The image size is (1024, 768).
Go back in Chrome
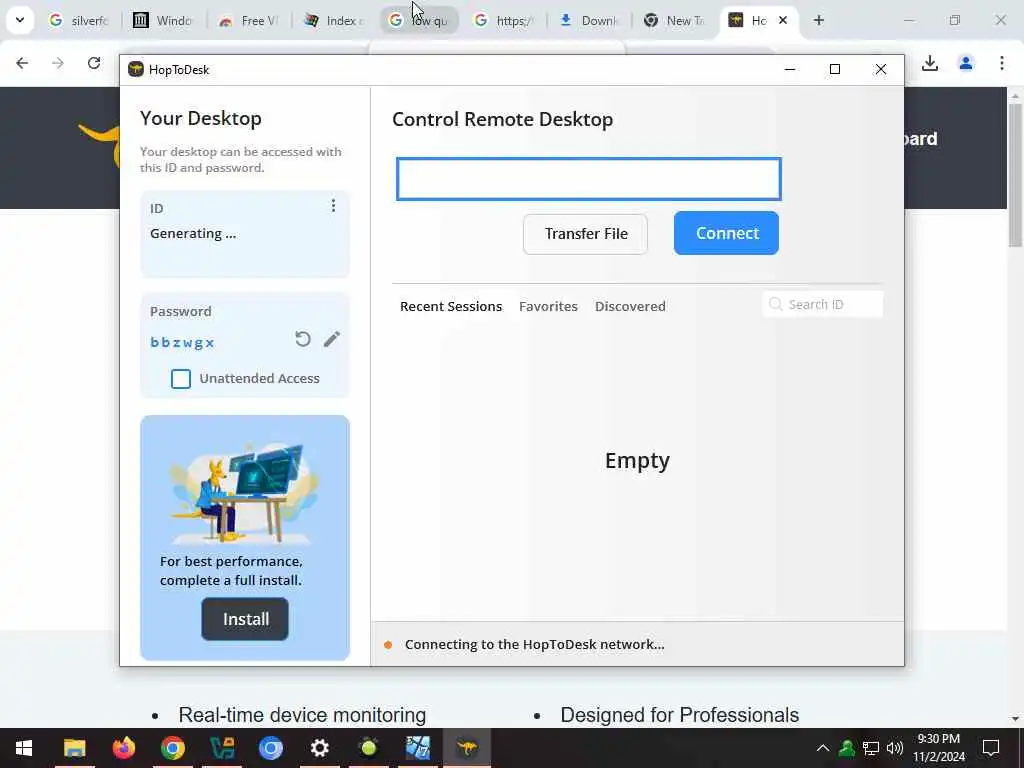[22, 63]
